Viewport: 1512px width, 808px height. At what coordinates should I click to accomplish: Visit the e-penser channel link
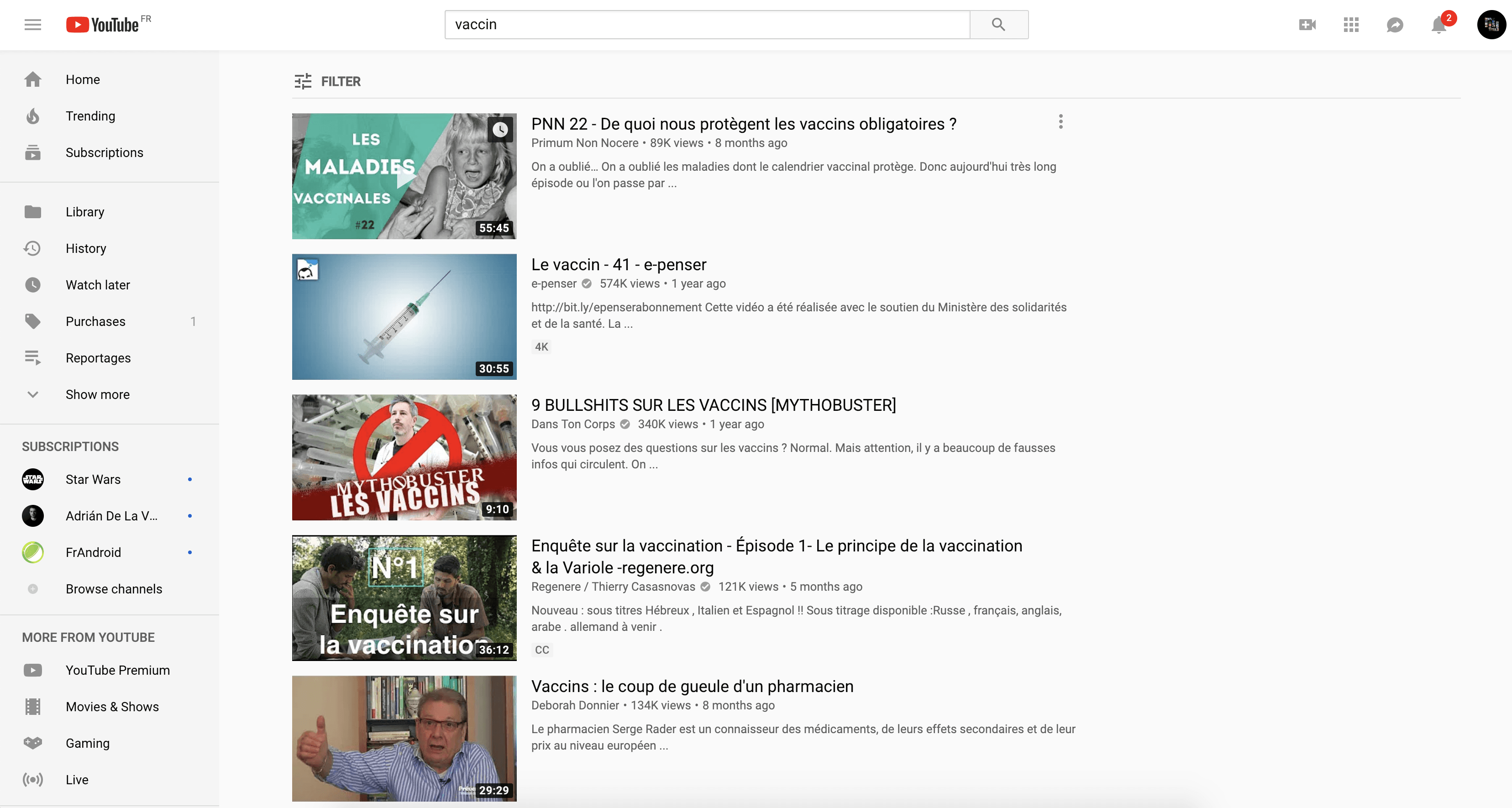tap(554, 283)
